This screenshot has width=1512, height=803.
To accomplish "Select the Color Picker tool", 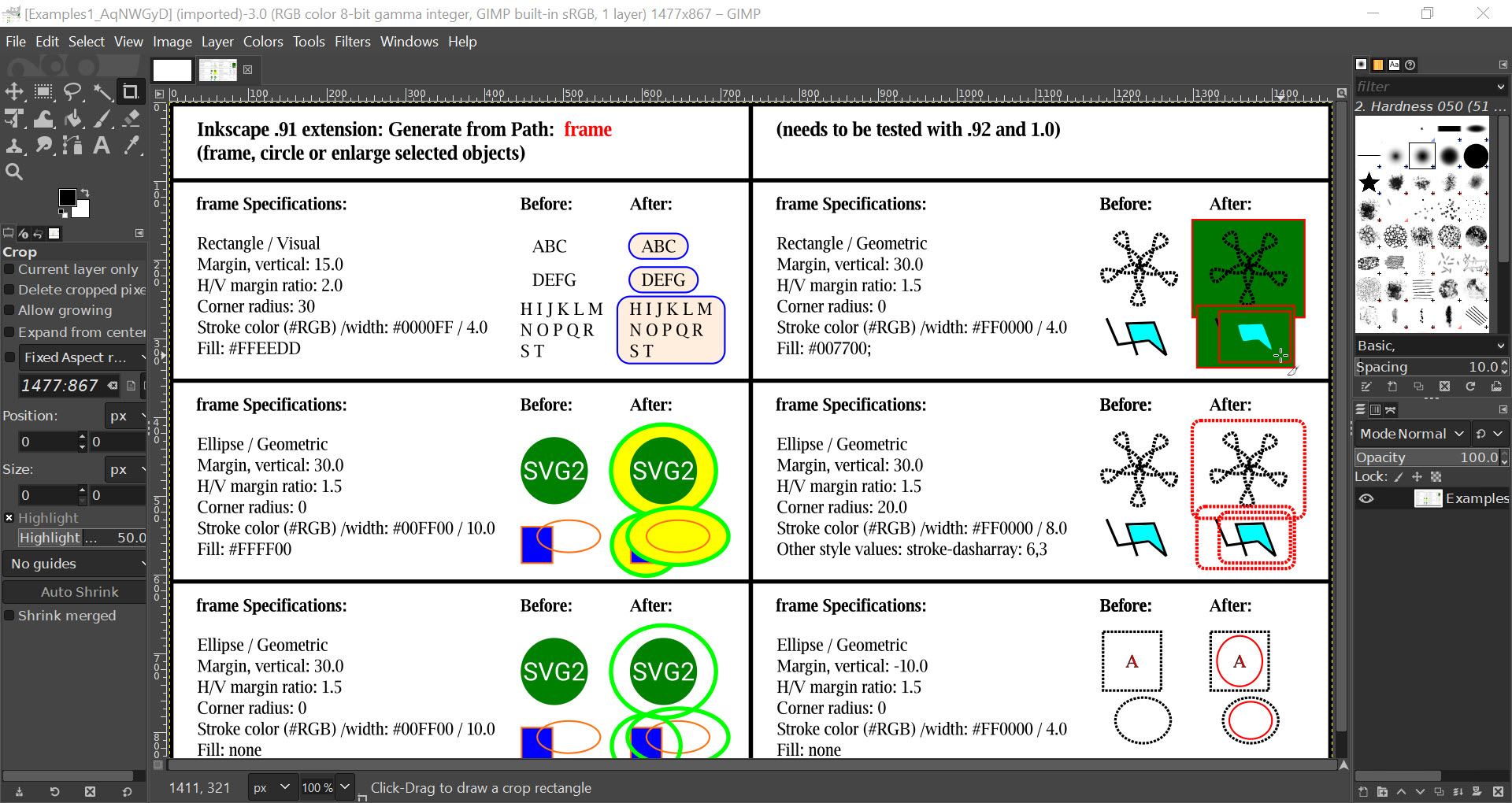I will click(131, 146).
